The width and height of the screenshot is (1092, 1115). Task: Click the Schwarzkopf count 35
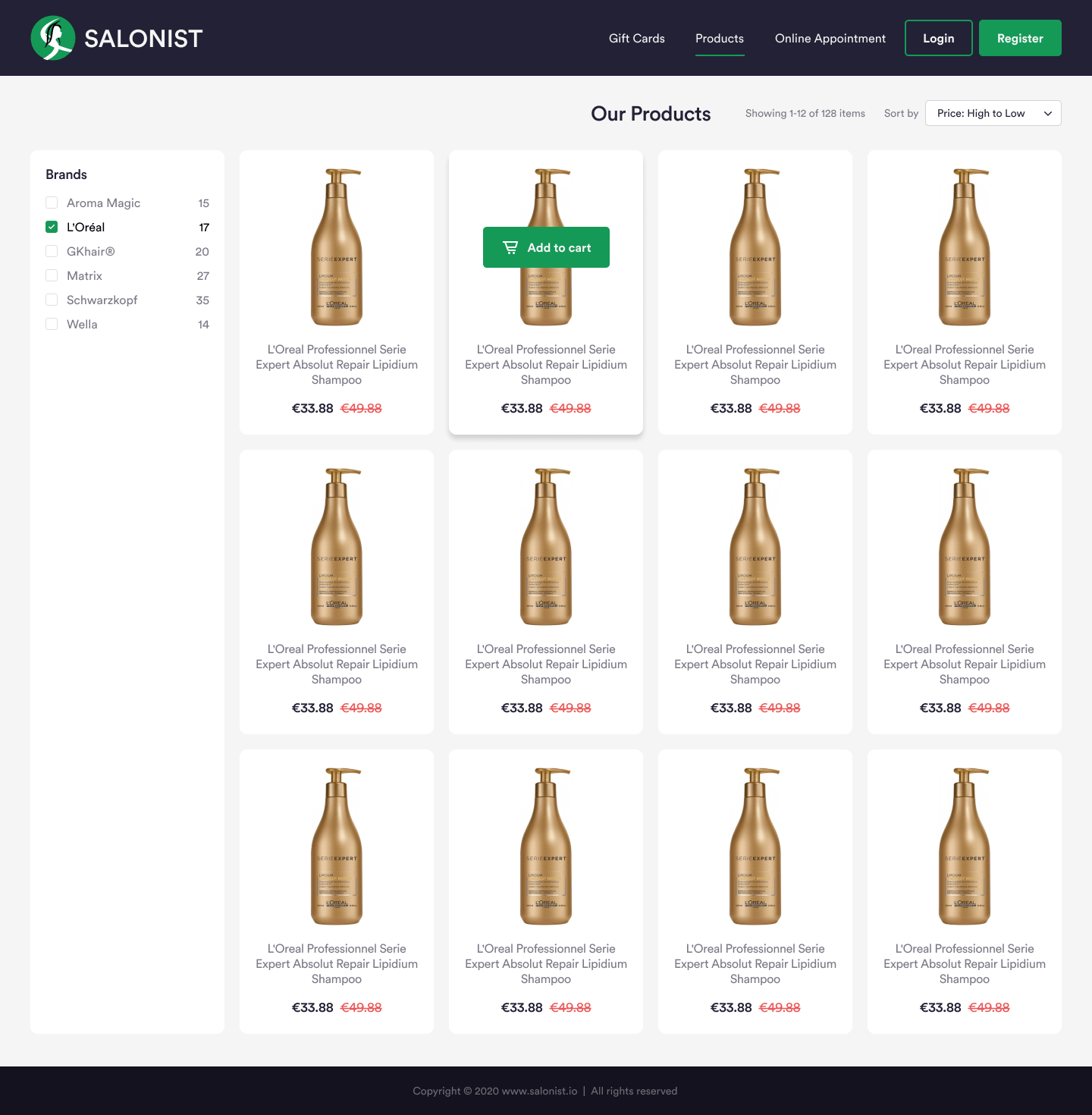[x=202, y=300]
